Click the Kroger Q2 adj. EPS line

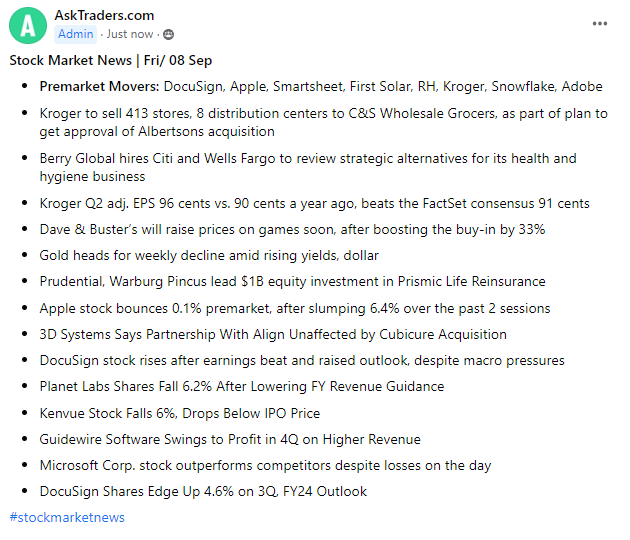click(x=315, y=203)
